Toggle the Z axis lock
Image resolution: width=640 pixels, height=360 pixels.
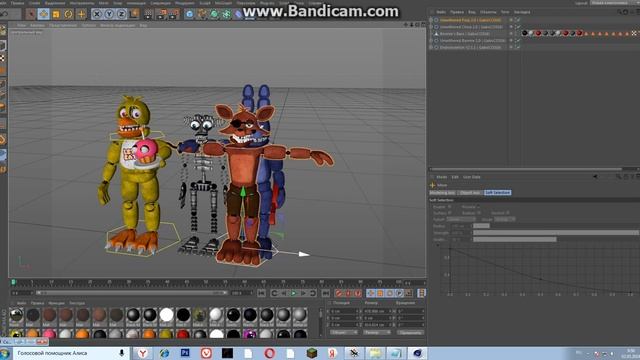[121, 14]
